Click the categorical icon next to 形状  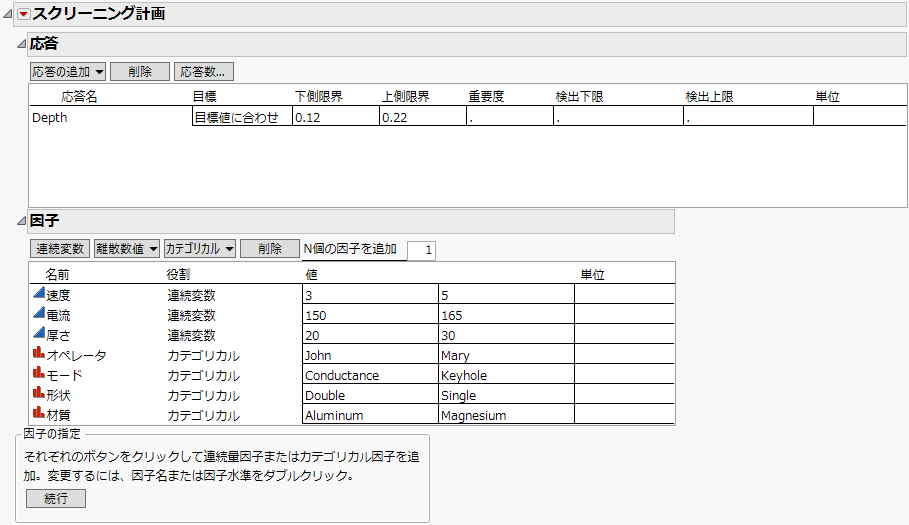(x=39, y=392)
